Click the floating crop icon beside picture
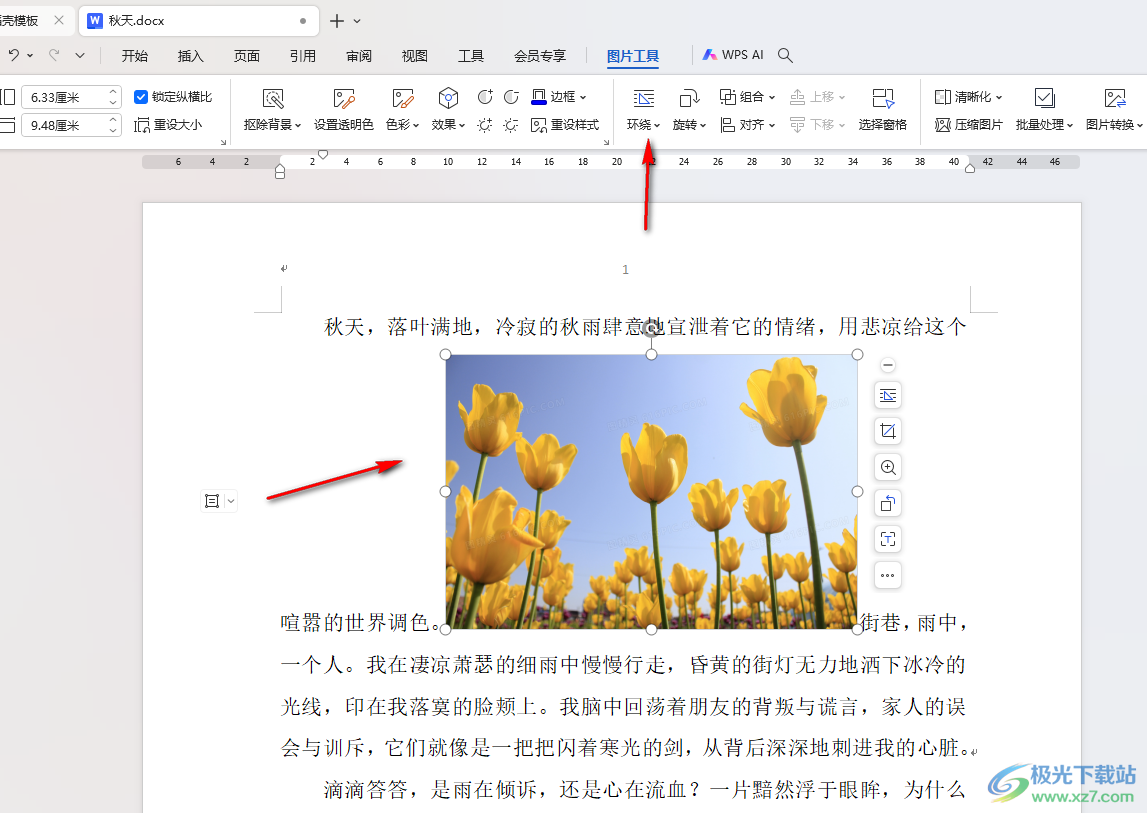Image resolution: width=1147 pixels, height=813 pixels. (x=888, y=431)
